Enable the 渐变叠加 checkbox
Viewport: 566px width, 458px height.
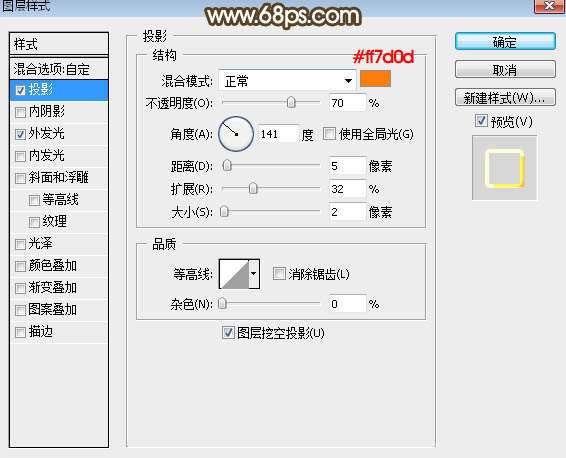coord(20,288)
